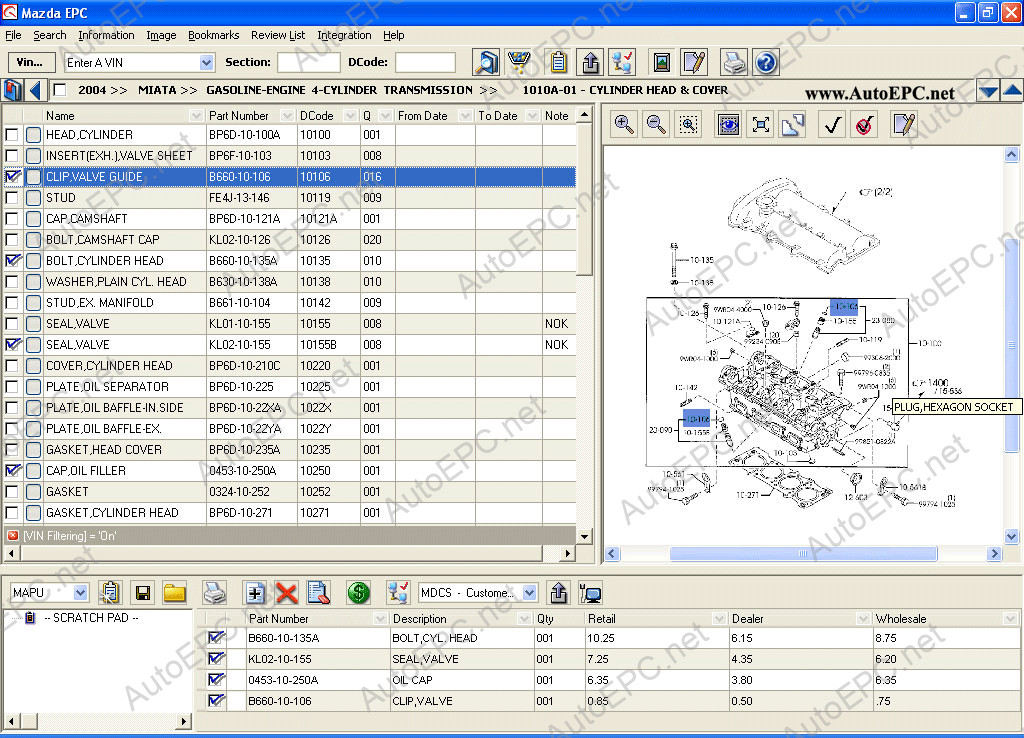Viewport: 1024px width, 738px height.
Task: Open help with the question mark icon
Action: (766, 63)
